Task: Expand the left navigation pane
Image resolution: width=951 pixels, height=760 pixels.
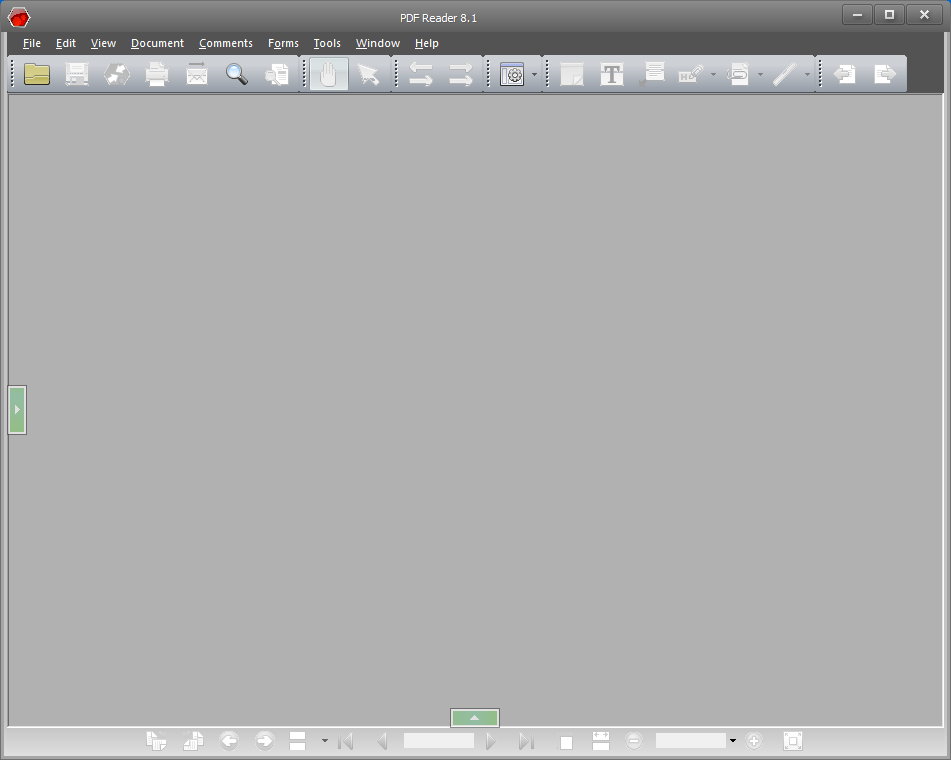Action: 16,409
